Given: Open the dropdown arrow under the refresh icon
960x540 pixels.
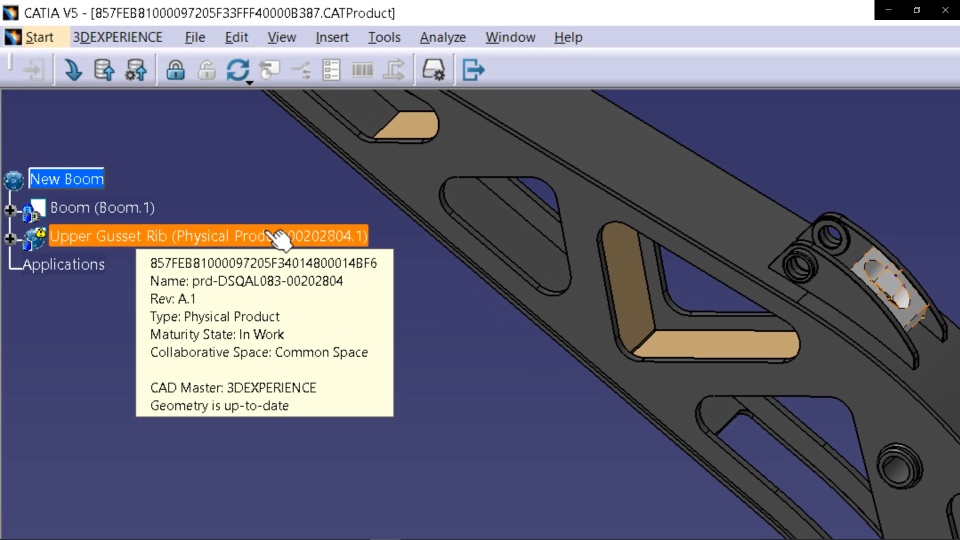Looking at the screenshot, I should coord(249,83).
